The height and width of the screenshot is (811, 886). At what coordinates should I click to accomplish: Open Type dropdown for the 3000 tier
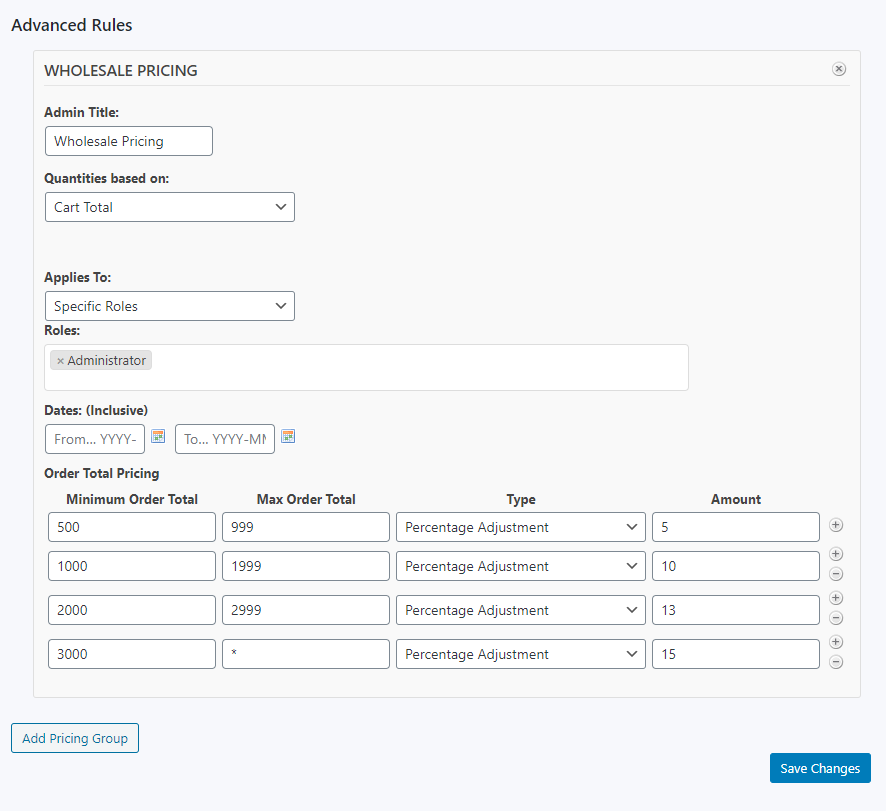pyautogui.click(x=520, y=654)
